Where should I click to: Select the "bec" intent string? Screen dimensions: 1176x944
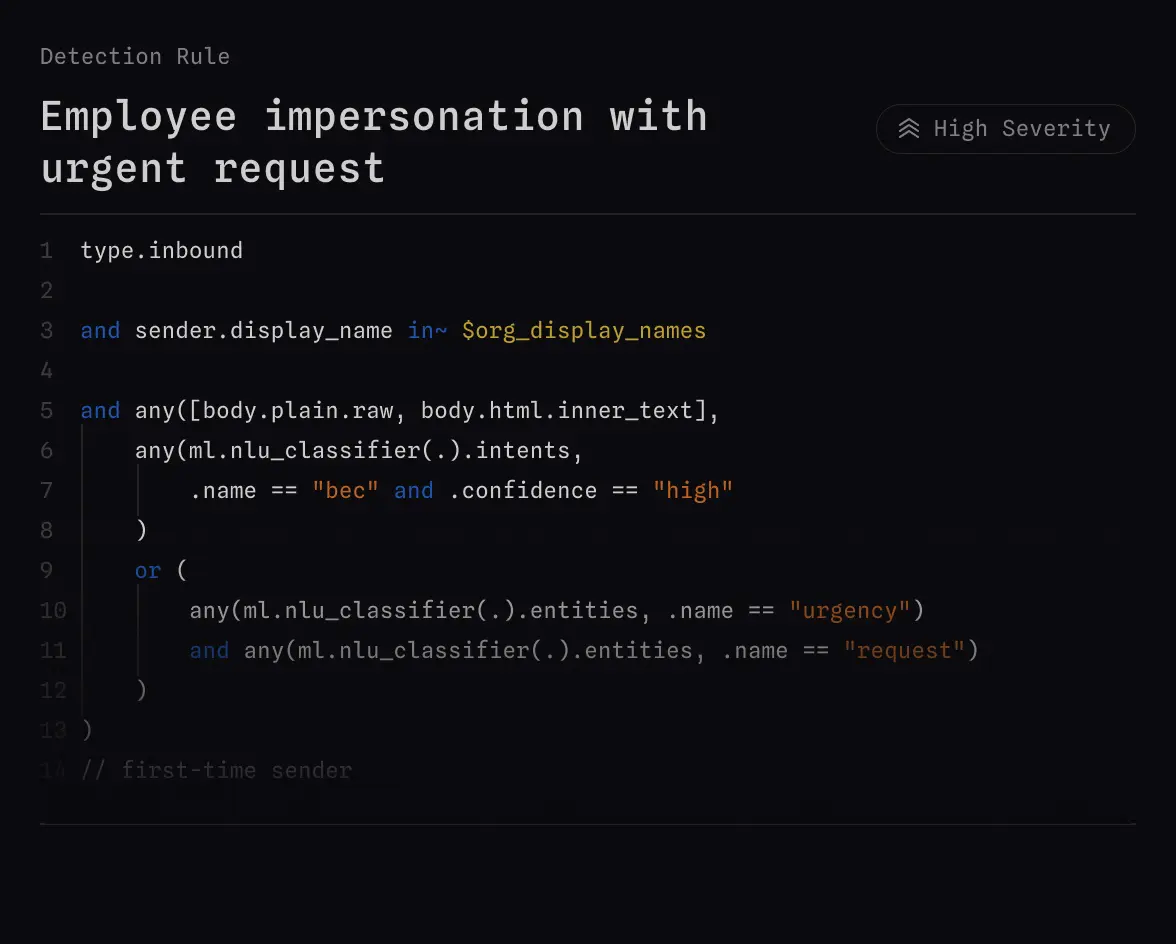coord(345,490)
